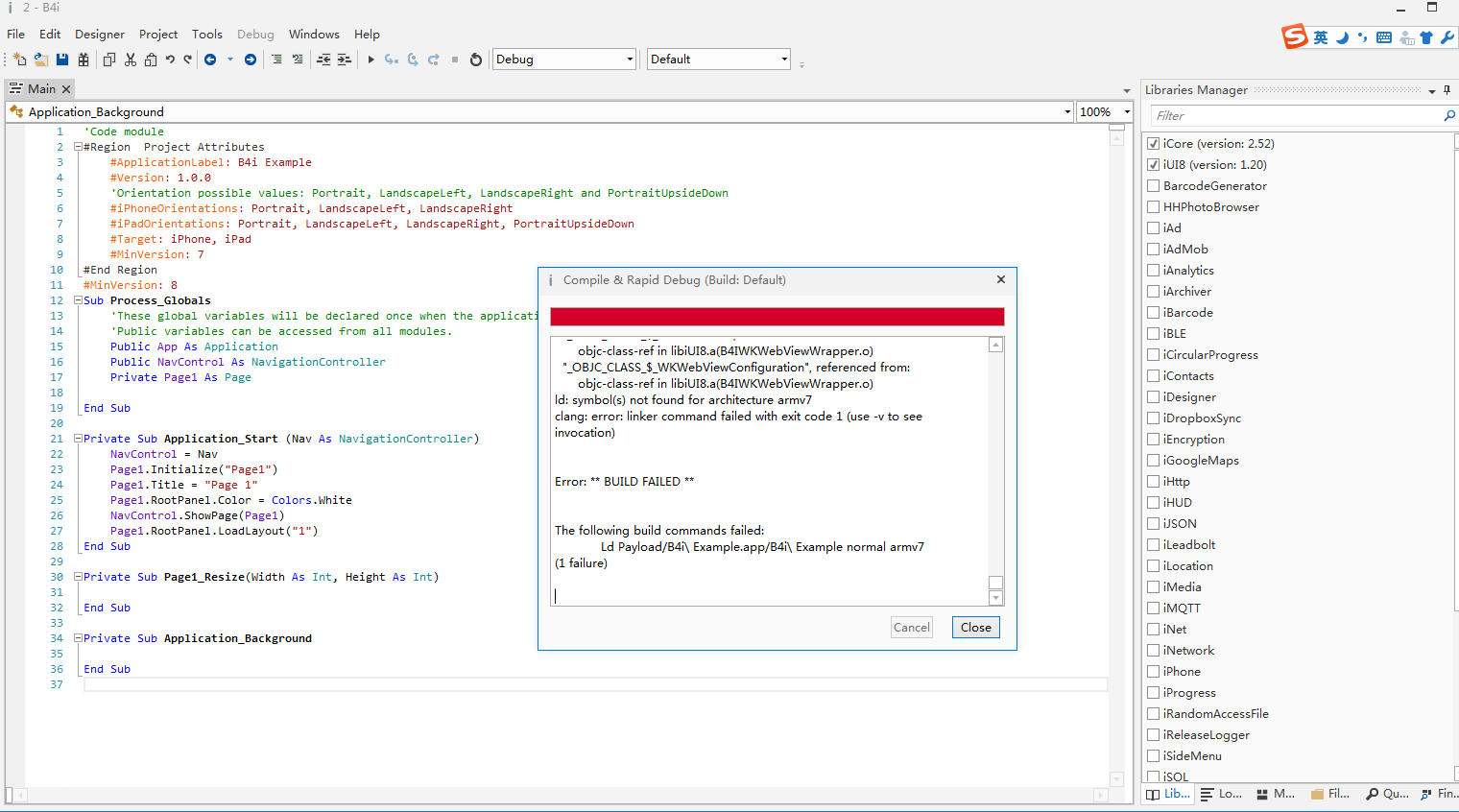Switch to the Modules panel tab
Image resolution: width=1459 pixels, height=812 pixels.
pos(1276,794)
